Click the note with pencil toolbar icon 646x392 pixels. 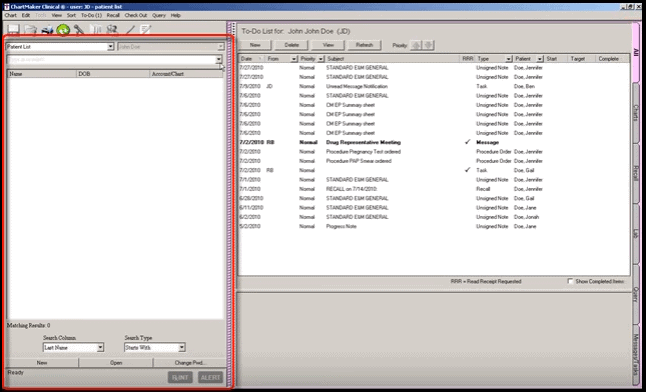click(x=145, y=30)
